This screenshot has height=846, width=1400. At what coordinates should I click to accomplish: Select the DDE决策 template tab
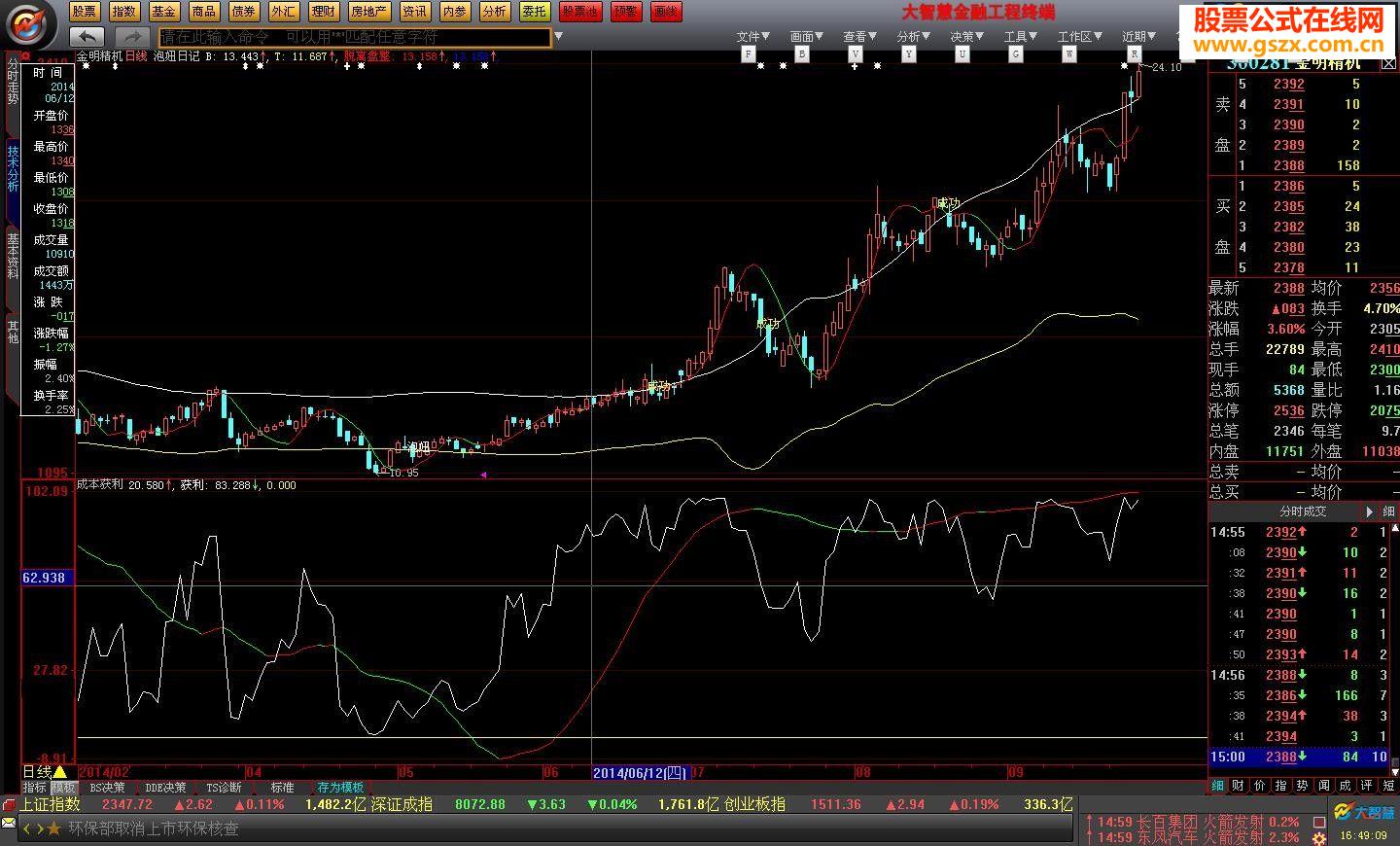tap(165, 788)
